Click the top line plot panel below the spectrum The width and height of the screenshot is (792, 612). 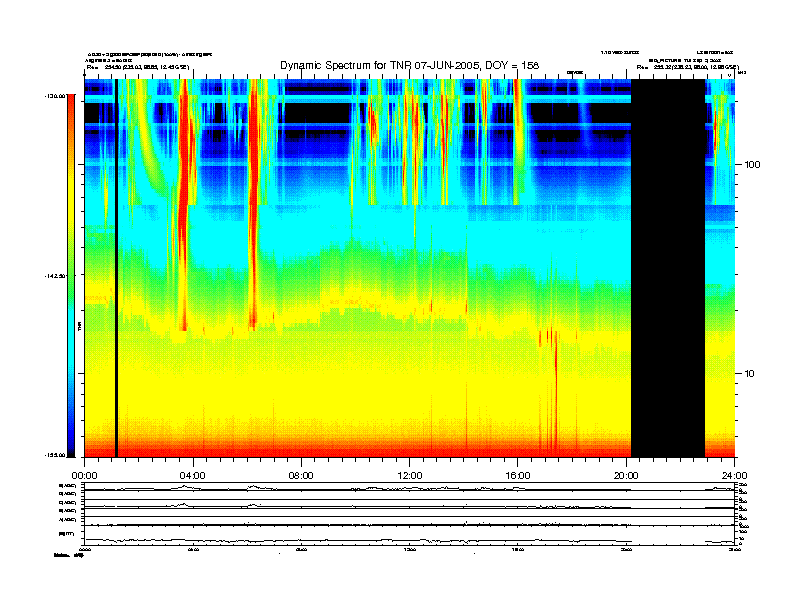tap(409, 487)
